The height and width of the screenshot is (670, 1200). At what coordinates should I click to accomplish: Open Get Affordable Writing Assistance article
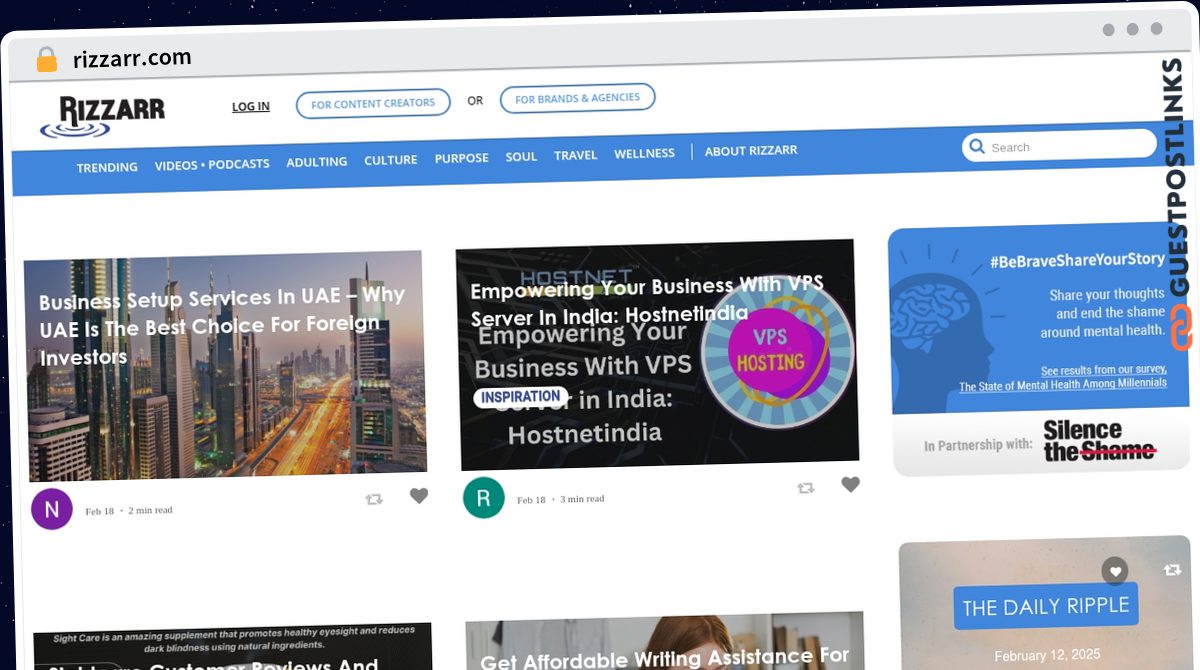pos(664,658)
